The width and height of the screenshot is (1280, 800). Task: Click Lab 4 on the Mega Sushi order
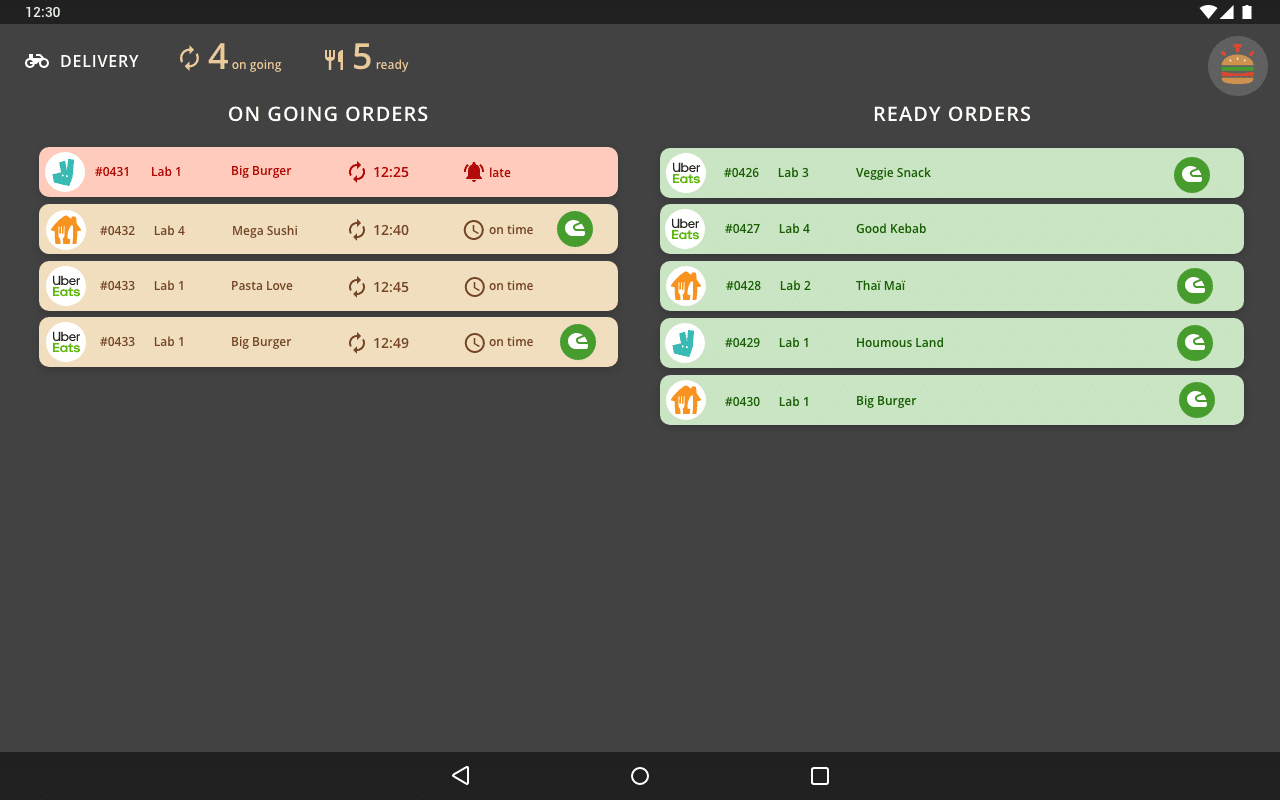(x=170, y=231)
